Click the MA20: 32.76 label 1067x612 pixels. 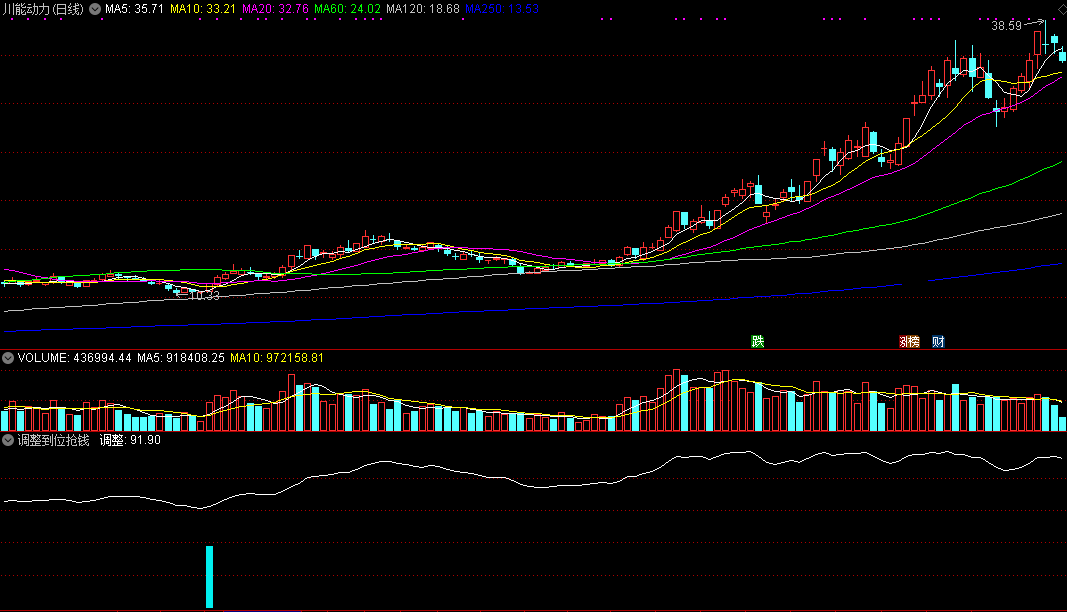[275, 10]
